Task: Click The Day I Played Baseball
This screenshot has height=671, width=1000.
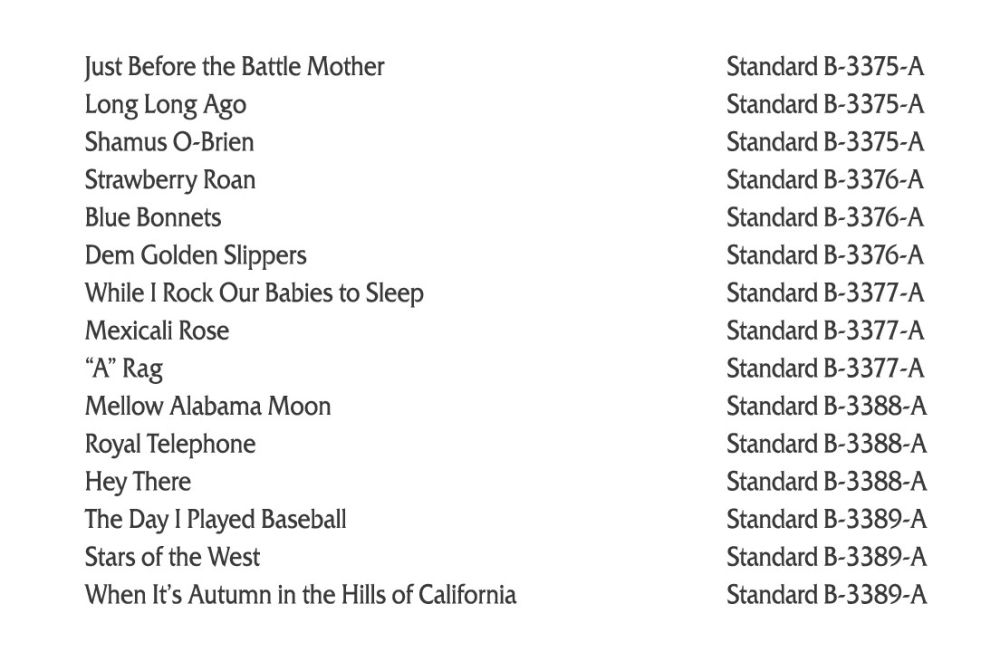Action: pyautogui.click(x=215, y=520)
